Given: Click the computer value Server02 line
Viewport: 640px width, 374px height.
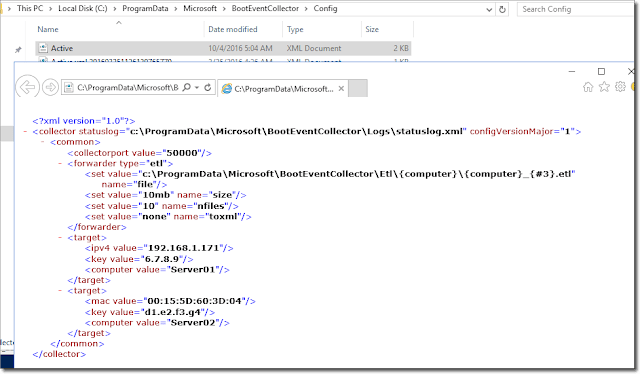Looking at the screenshot, I should pyautogui.click(x=157, y=323).
